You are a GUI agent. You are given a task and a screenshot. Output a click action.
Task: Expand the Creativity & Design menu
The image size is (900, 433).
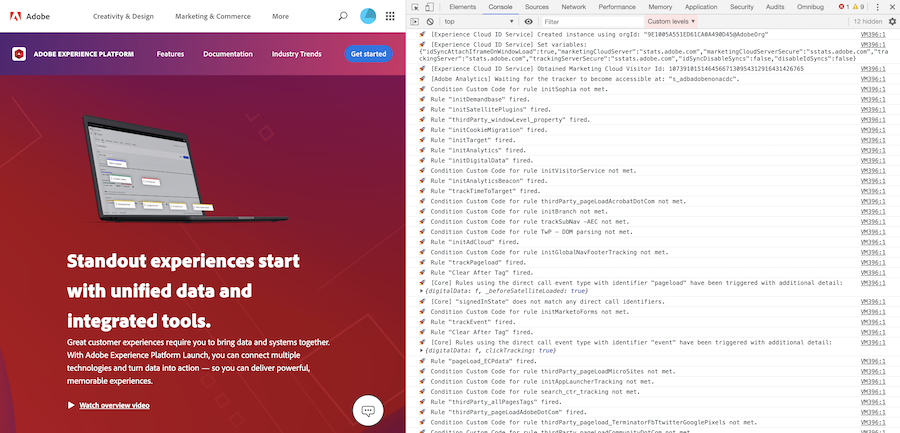[x=123, y=16]
